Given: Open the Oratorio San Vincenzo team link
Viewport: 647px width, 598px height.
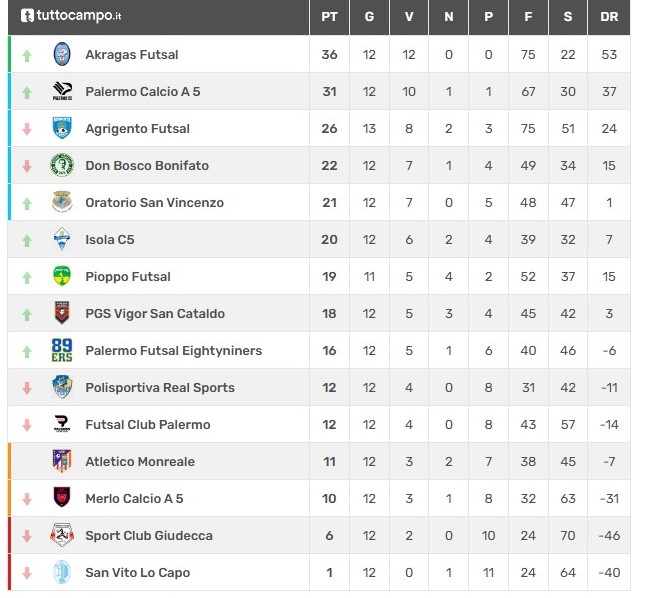Looking at the screenshot, I should tap(154, 203).
